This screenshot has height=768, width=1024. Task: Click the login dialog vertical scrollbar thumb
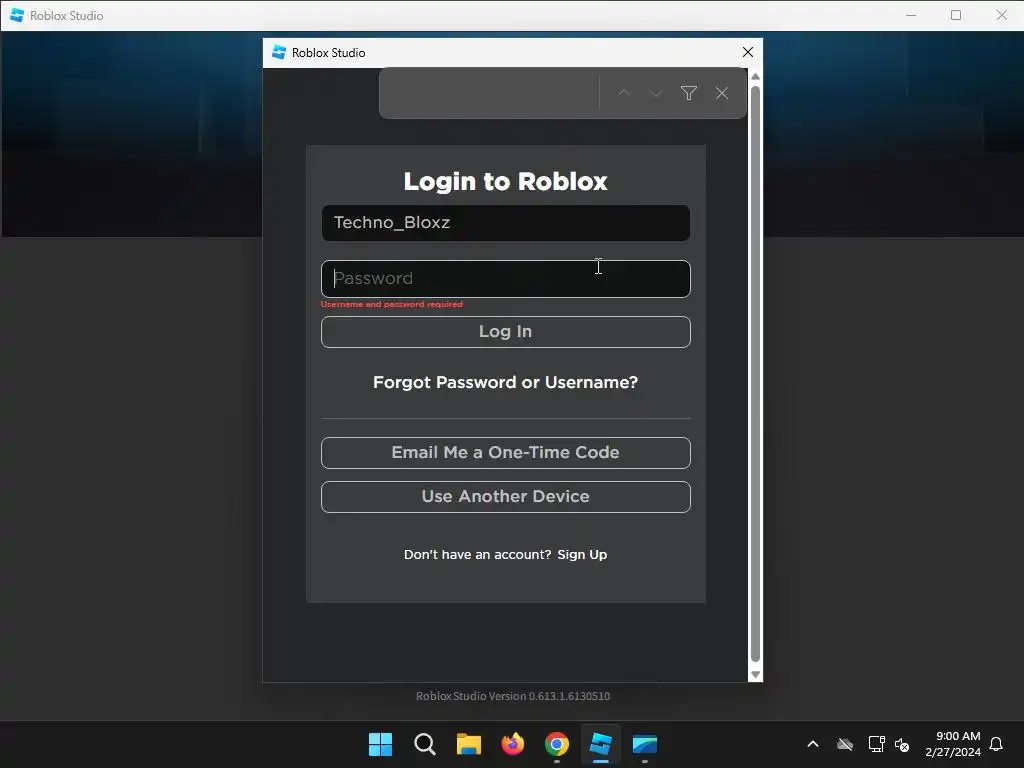(756, 372)
